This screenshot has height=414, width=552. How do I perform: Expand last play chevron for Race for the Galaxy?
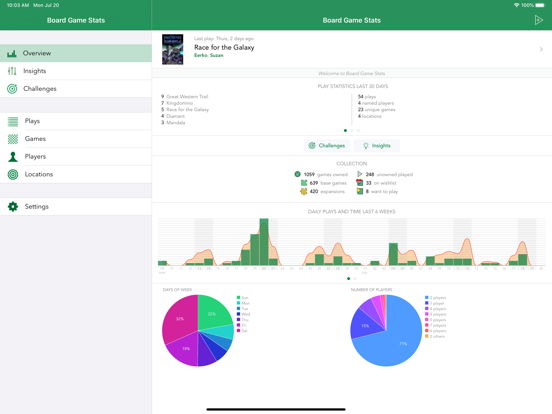[541, 49]
